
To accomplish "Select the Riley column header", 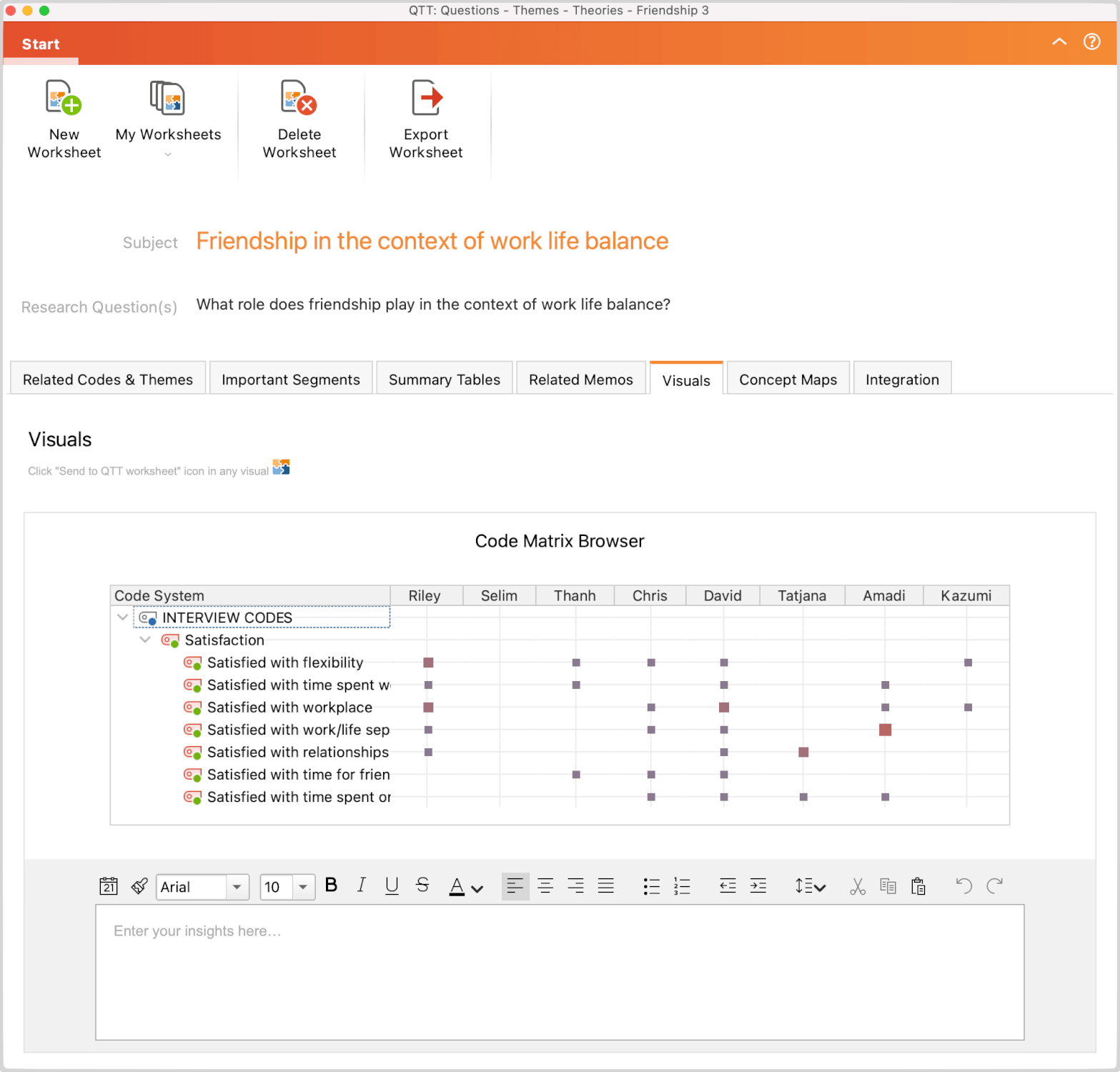I will 427,595.
